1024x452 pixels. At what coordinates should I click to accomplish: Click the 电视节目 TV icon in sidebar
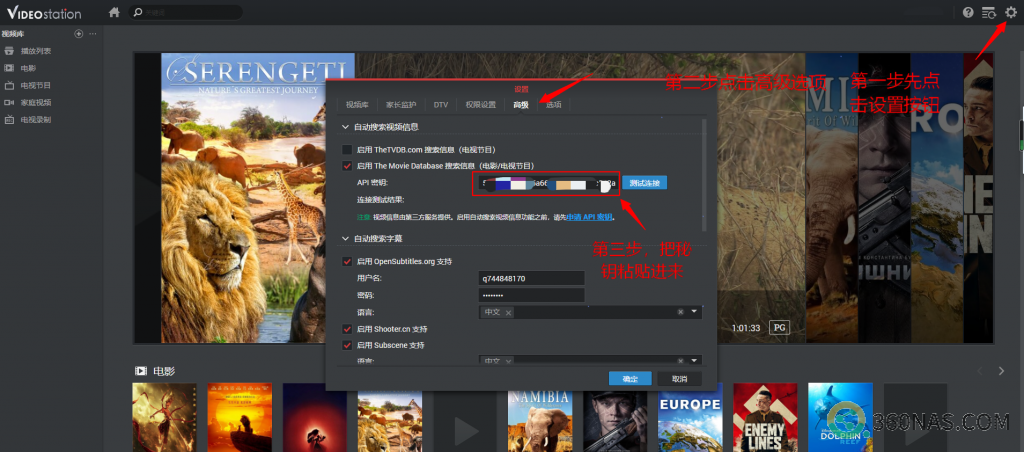(9, 85)
